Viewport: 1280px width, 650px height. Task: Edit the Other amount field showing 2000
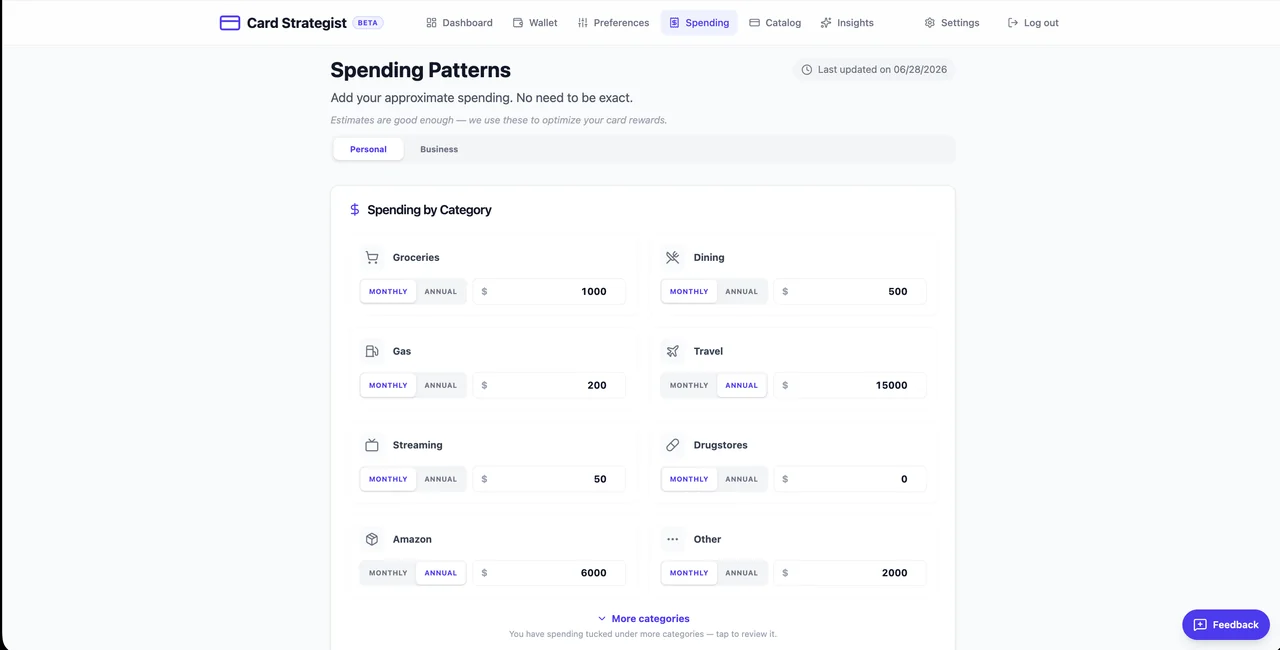(x=850, y=573)
